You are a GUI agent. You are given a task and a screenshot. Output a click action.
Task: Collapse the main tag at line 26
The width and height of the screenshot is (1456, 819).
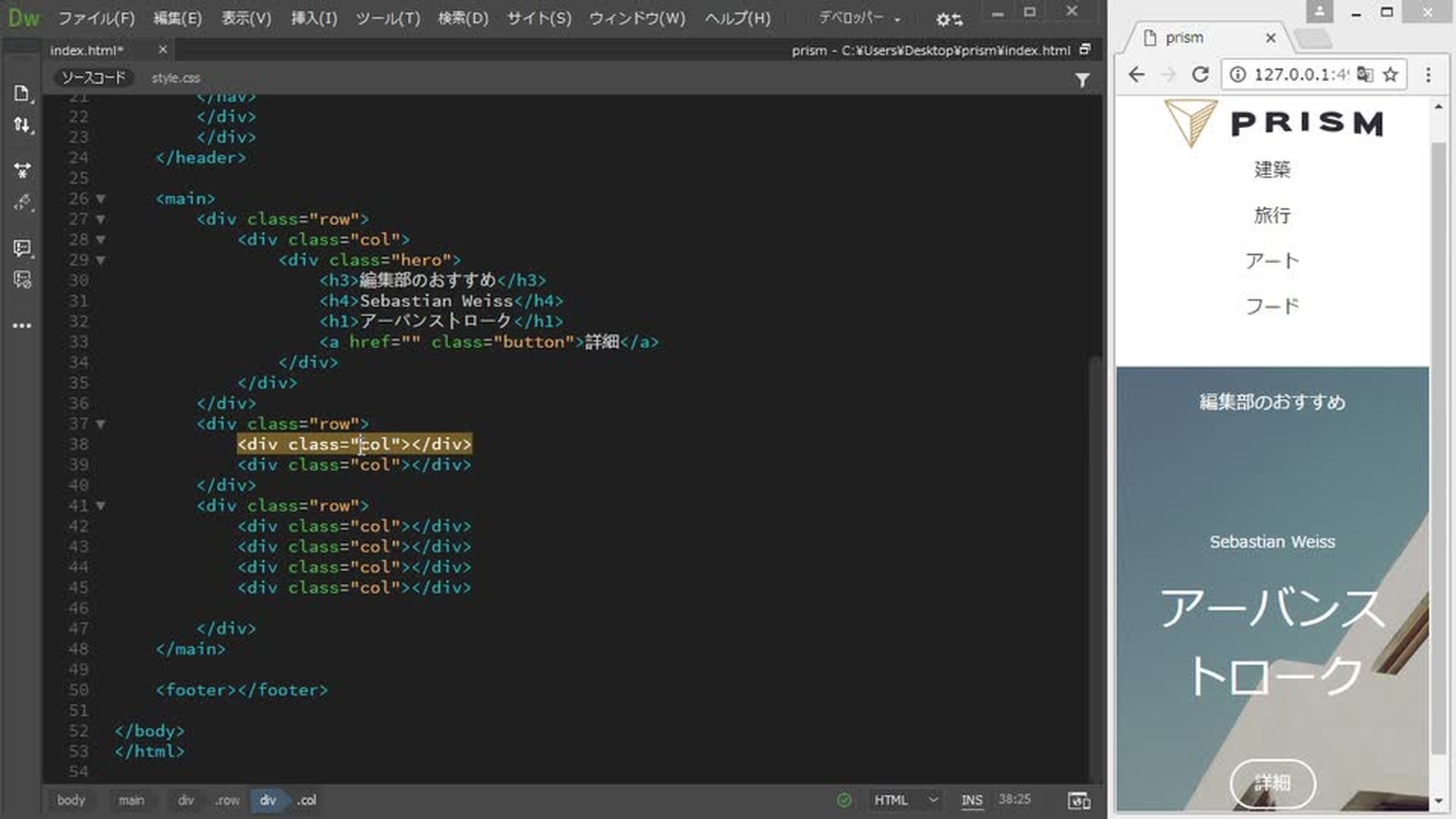point(100,199)
